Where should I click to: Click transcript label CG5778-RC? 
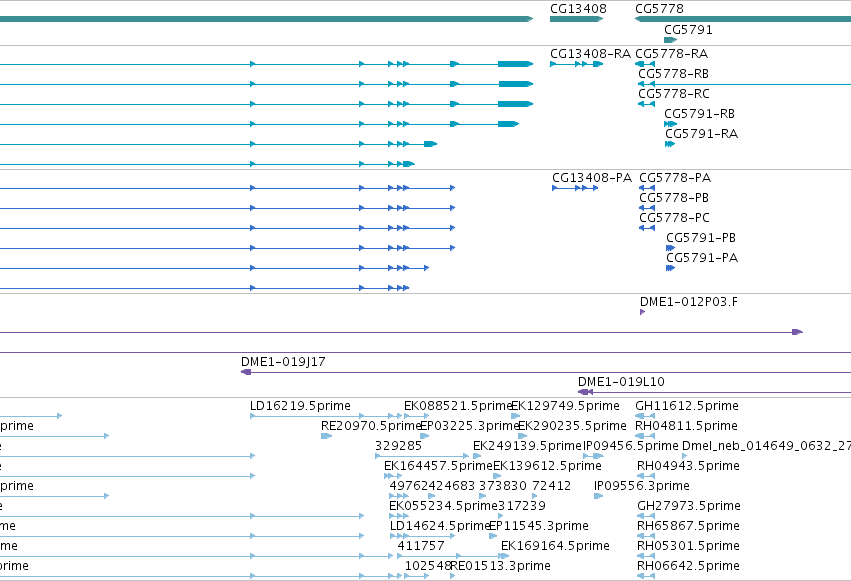pos(674,94)
